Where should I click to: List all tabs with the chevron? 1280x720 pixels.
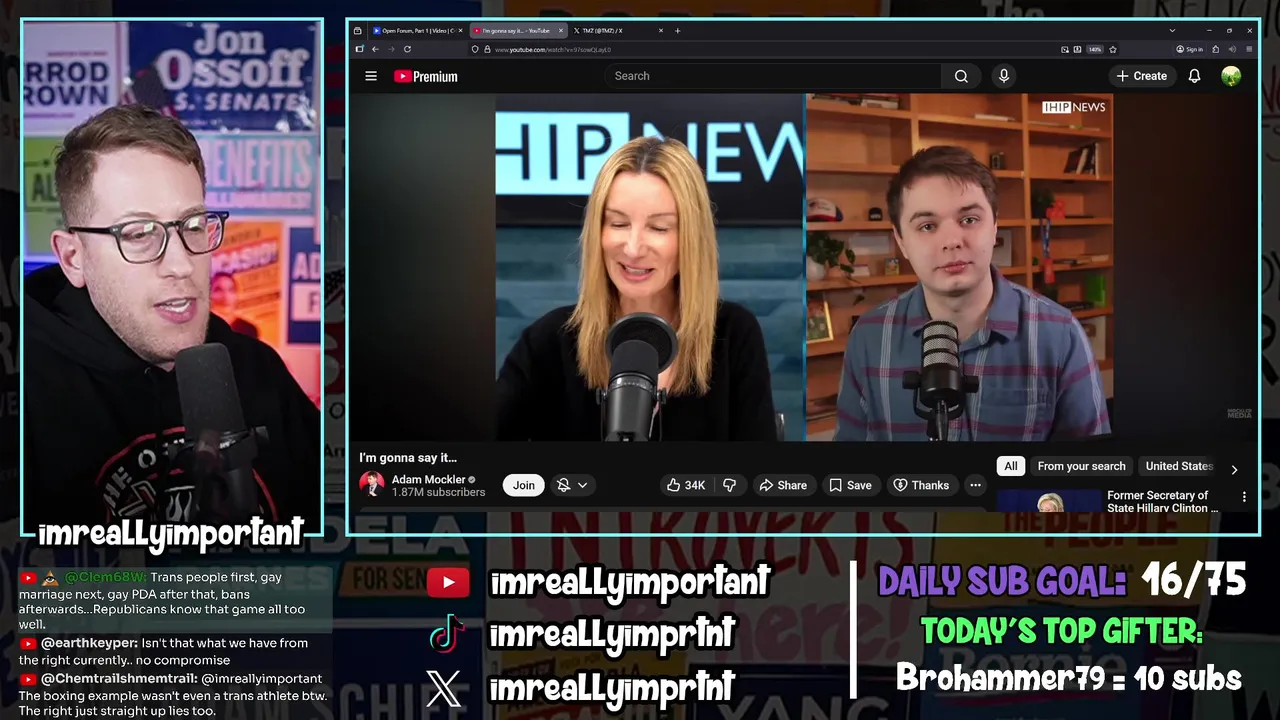pyautogui.click(x=1172, y=31)
